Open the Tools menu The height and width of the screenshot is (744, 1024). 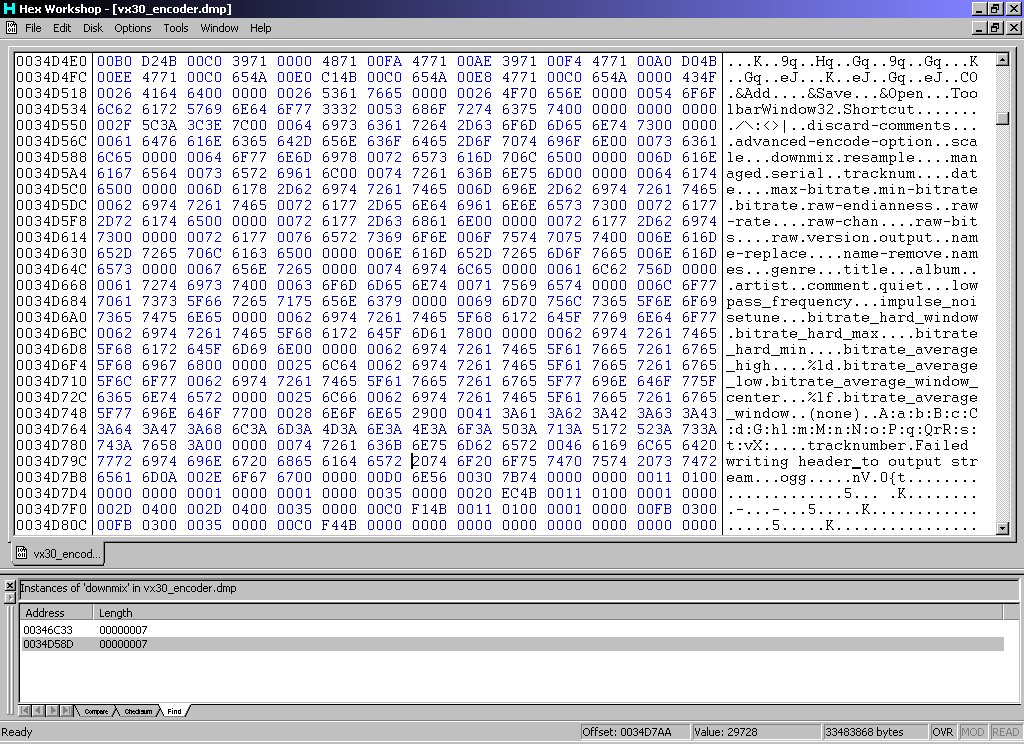click(x=176, y=28)
